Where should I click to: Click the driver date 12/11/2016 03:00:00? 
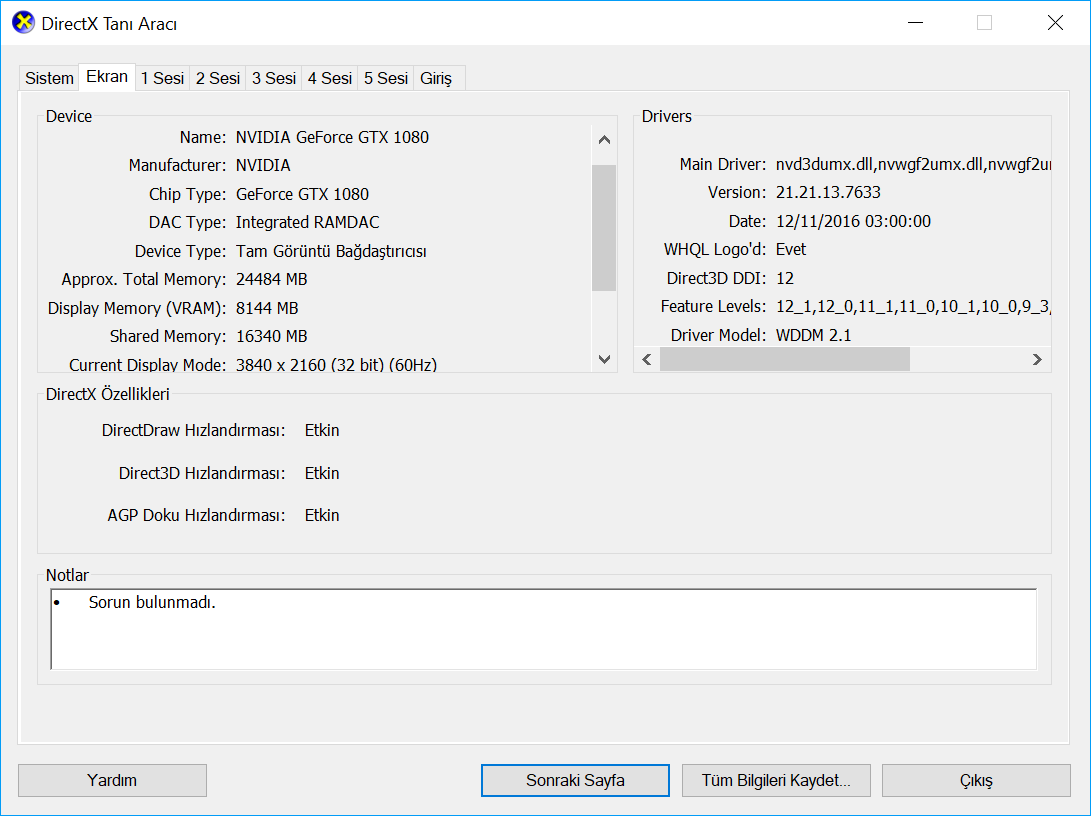(x=853, y=221)
